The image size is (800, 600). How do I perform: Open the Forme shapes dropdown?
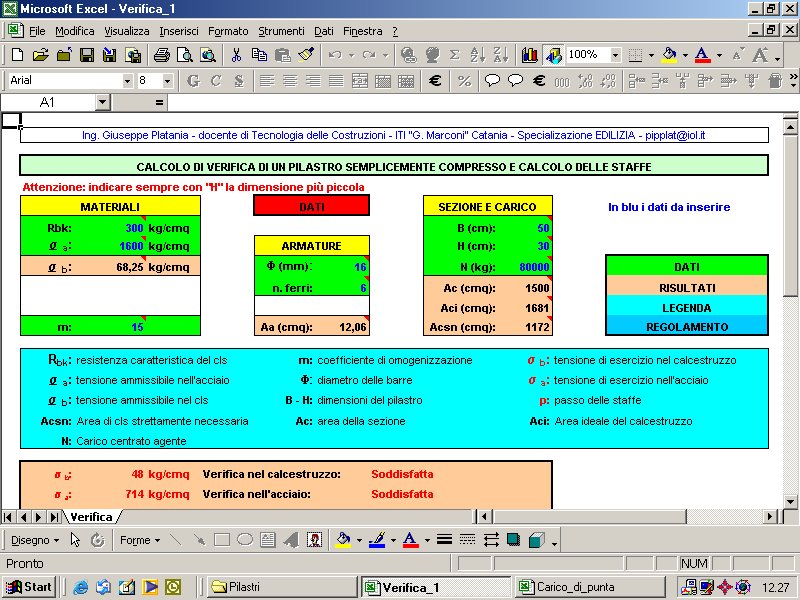(x=140, y=540)
